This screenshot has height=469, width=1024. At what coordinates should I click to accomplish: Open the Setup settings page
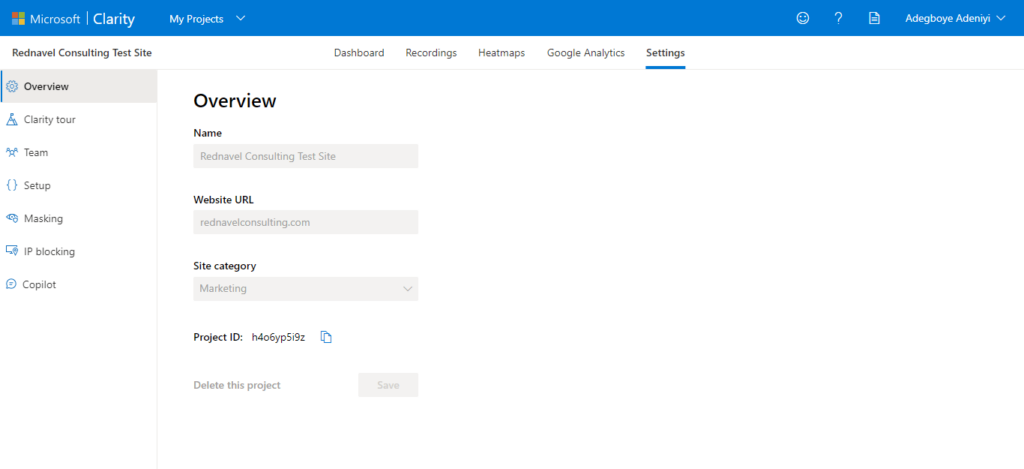click(78, 186)
